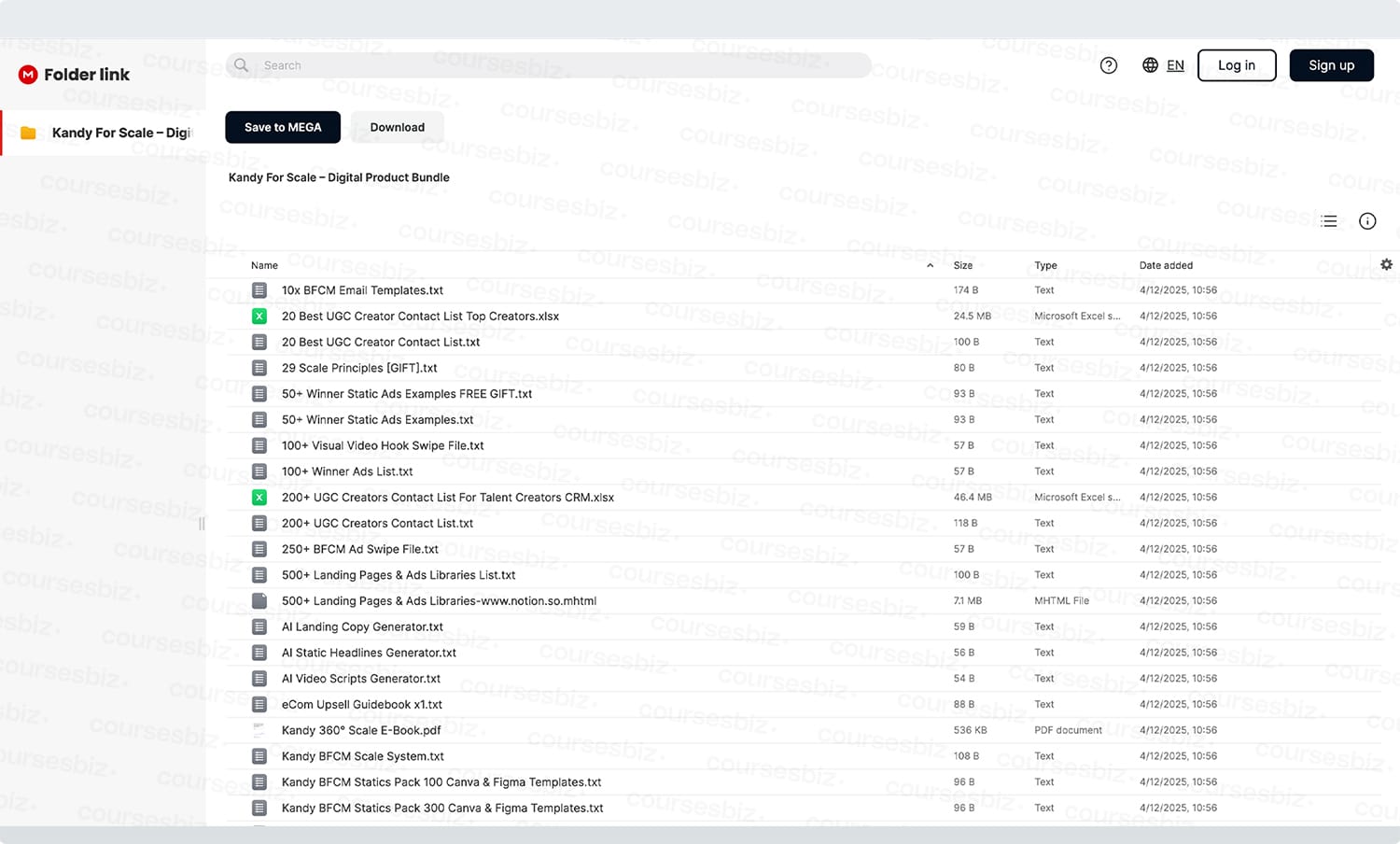This screenshot has height=844, width=1400.
Task: Click the Sign up button
Action: click(1332, 65)
